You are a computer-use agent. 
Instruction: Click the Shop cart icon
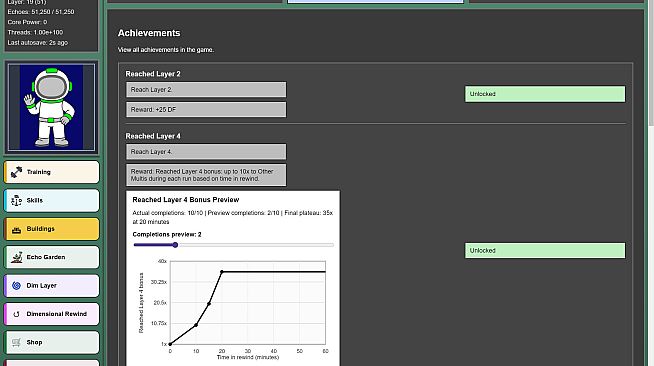coord(16,342)
